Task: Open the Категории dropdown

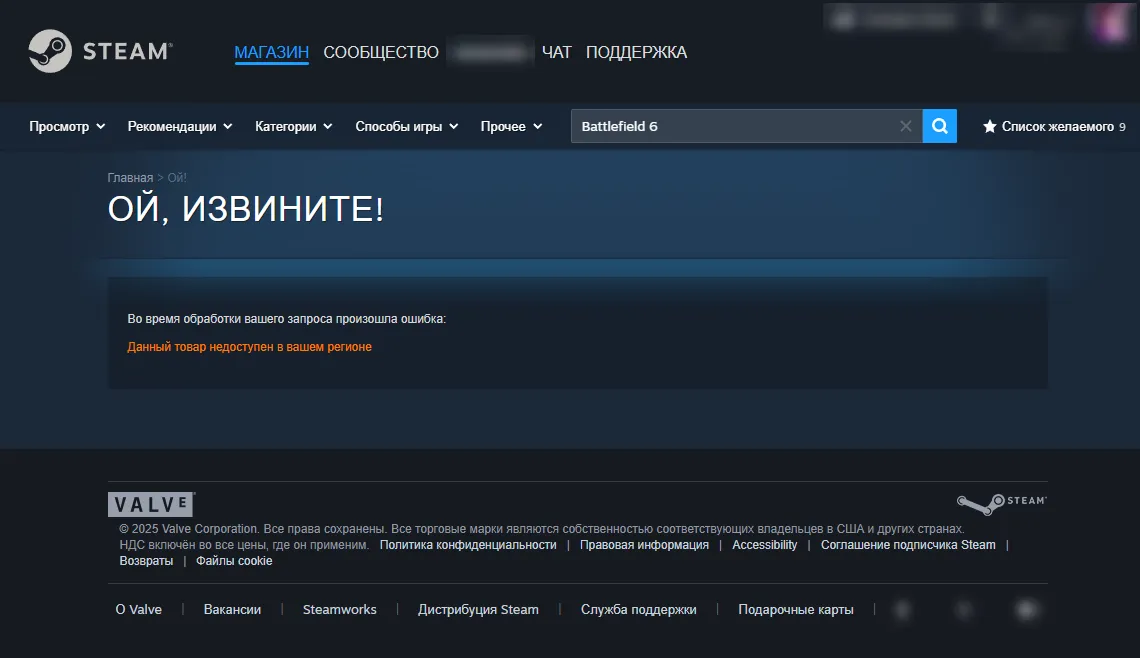Action: point(293,127)
